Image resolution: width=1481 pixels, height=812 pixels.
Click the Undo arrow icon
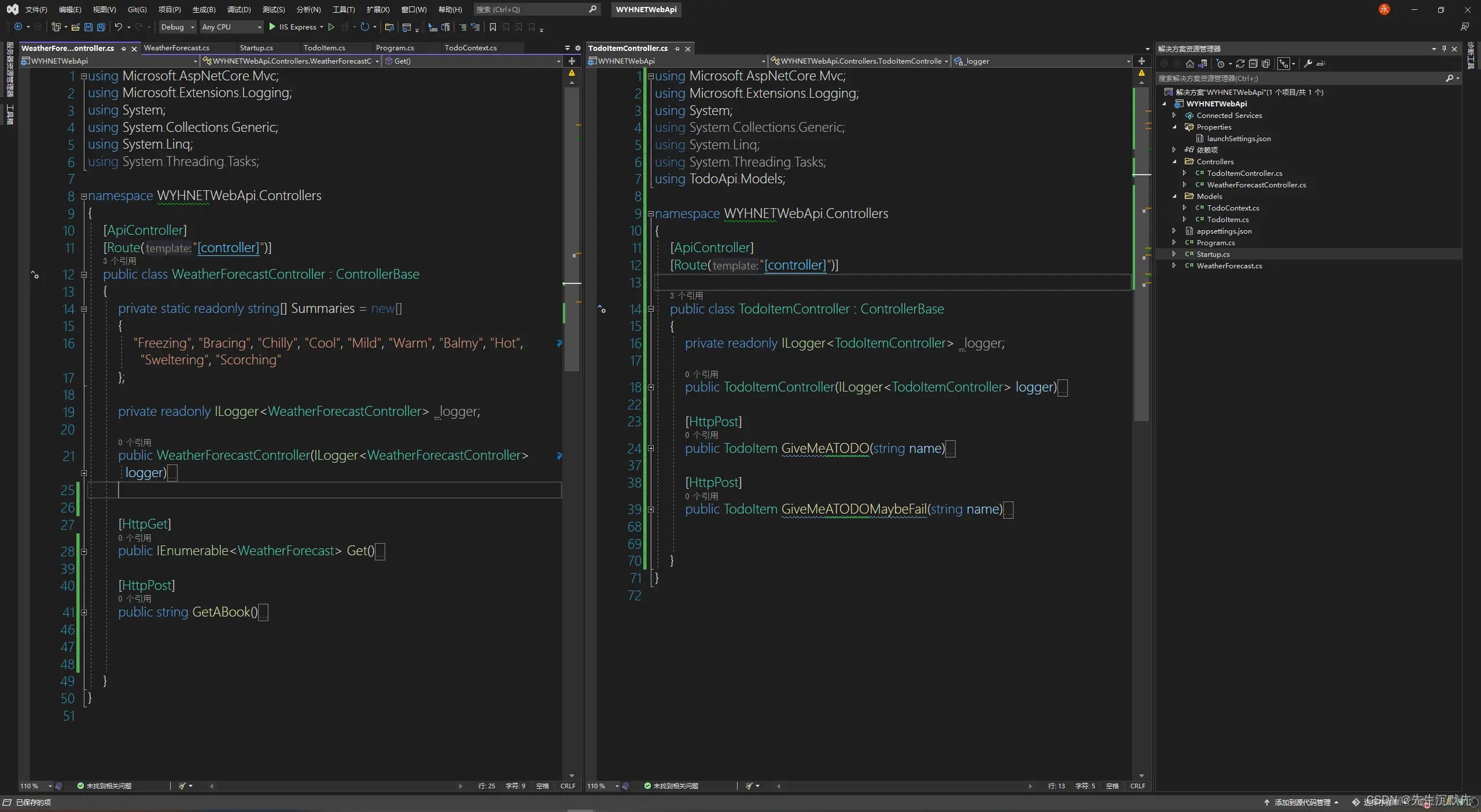(x=118, y=27)
